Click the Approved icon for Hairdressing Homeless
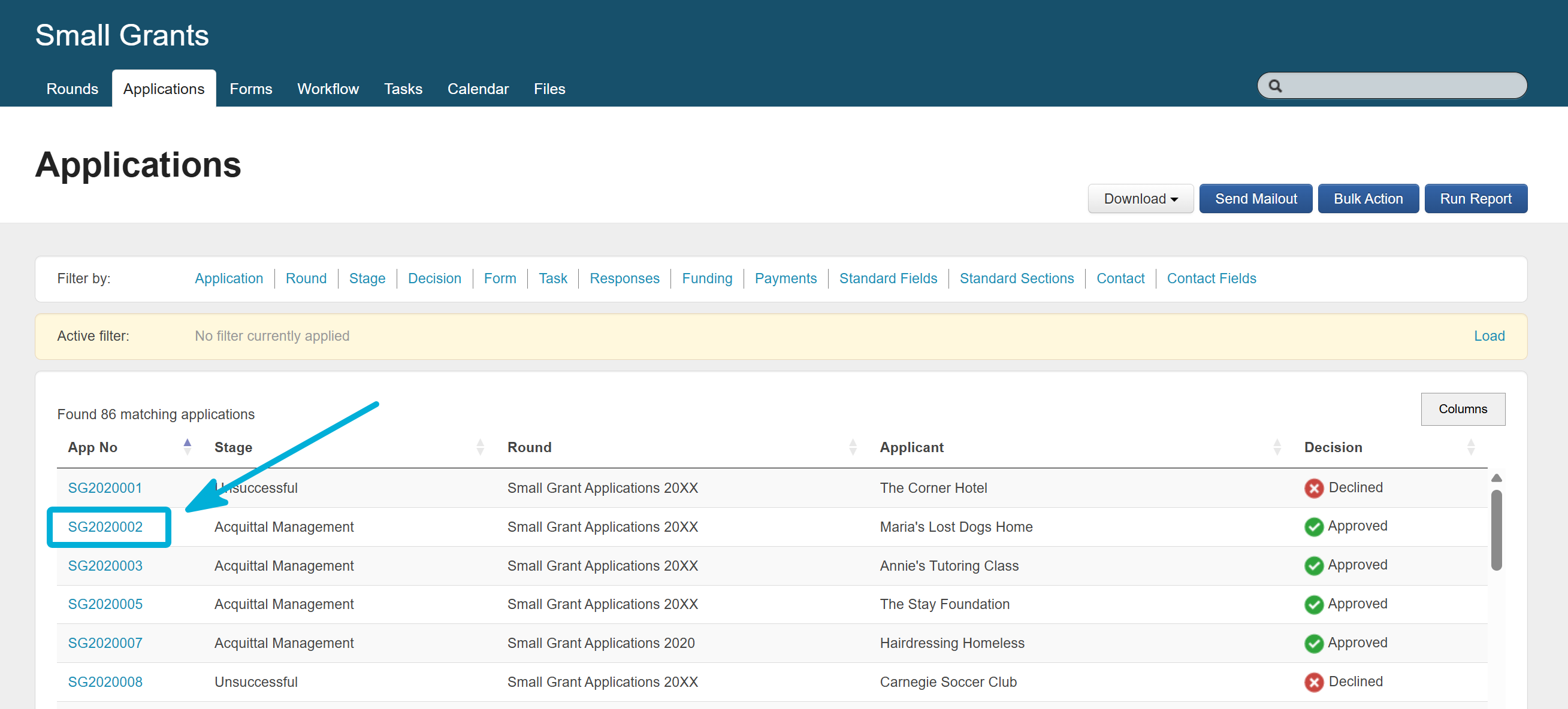The width and height of the screenshot is (1568, 709). point(1313,643)
